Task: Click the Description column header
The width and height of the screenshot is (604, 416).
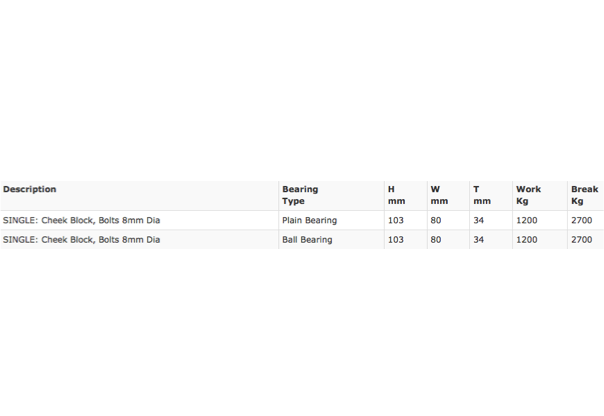Action: pos(30,189)
